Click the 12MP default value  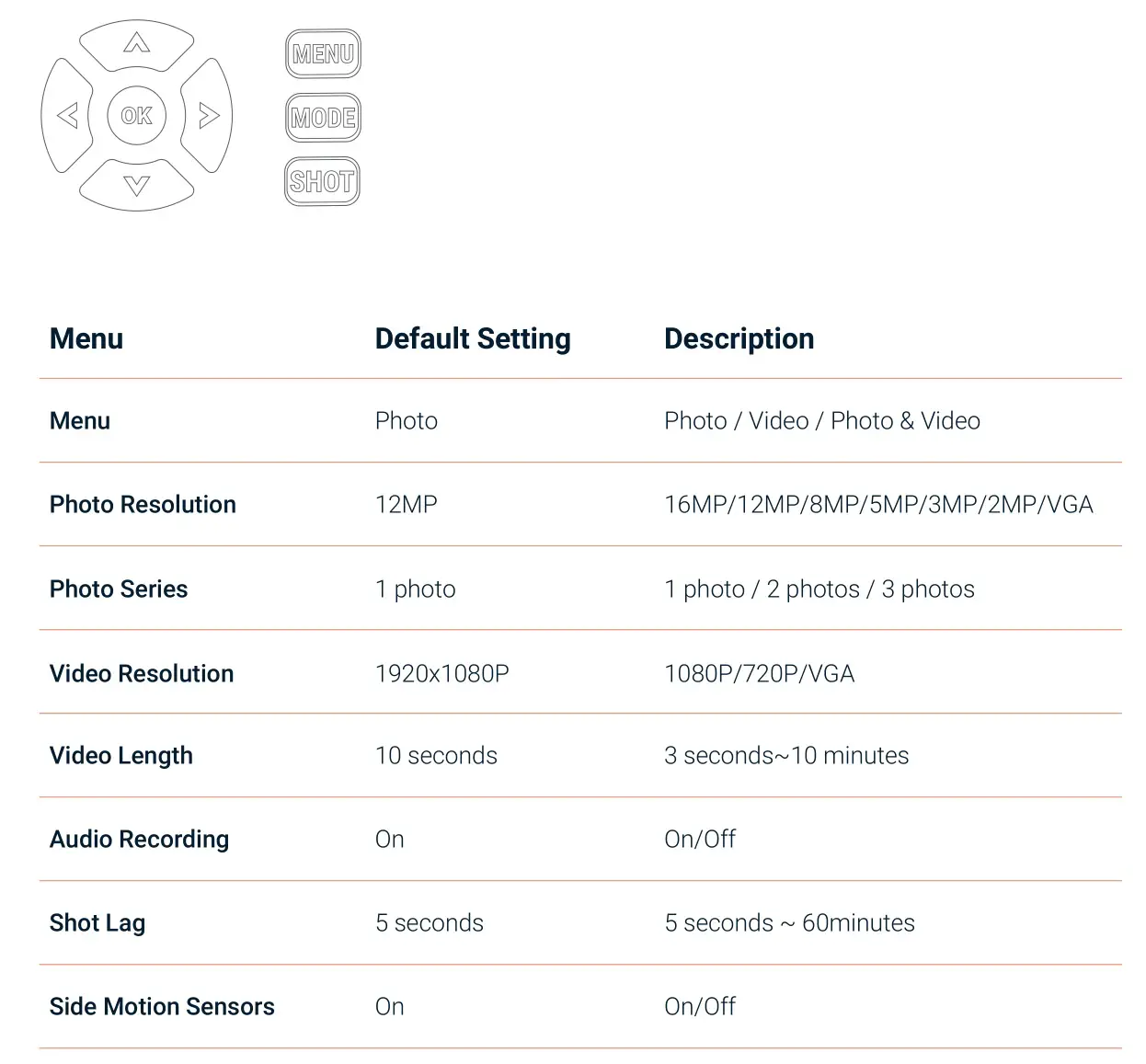(x=407, y=504)
